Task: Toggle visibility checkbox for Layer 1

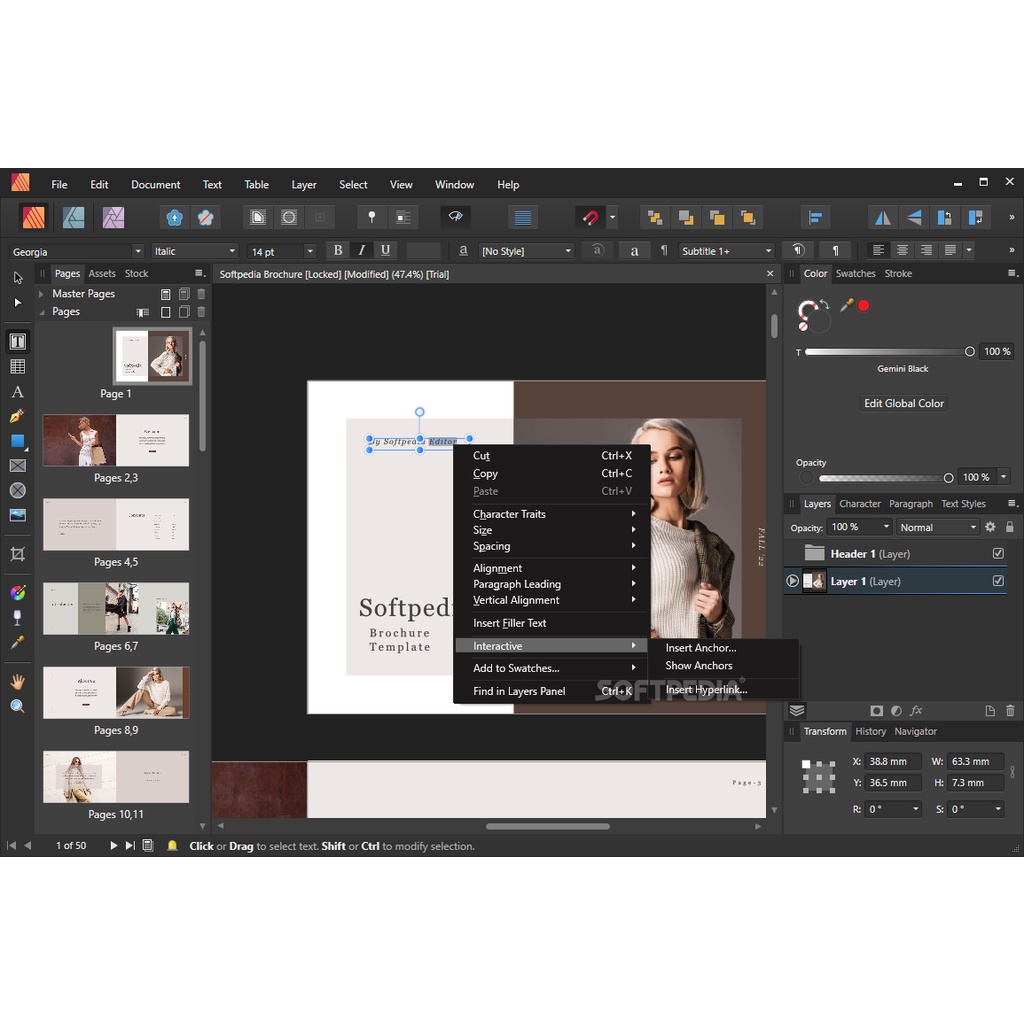Action: click(998, 581)
